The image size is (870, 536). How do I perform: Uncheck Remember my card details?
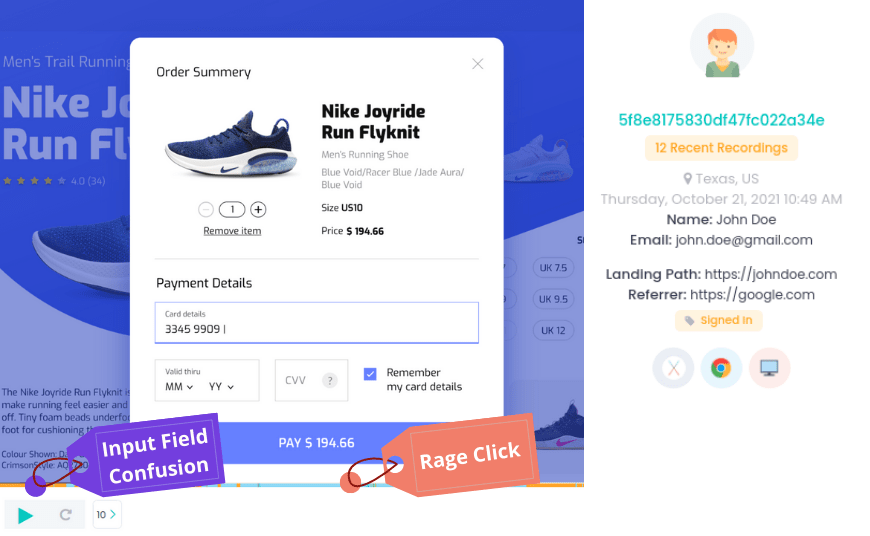coord(370,374)
